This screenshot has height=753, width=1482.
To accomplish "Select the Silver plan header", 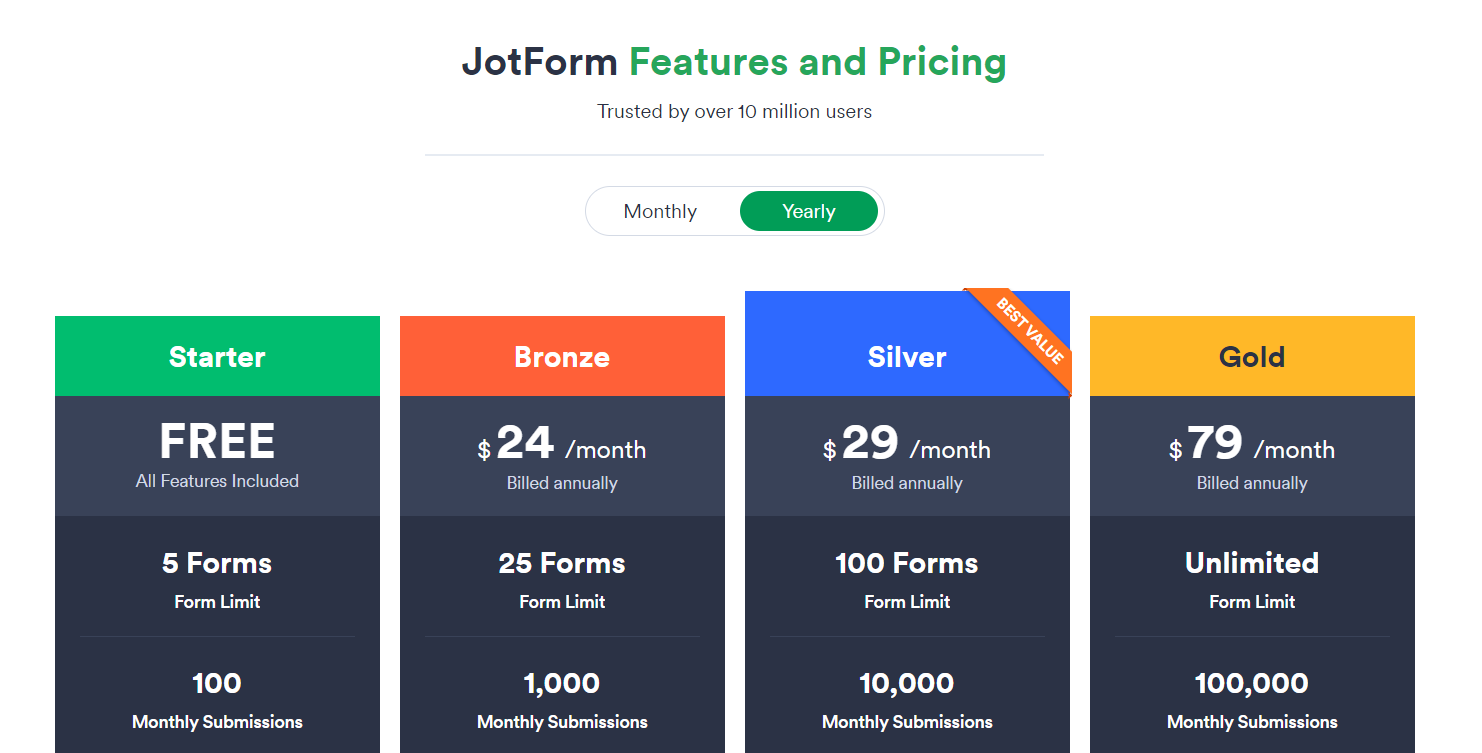I will coord(907,355).
